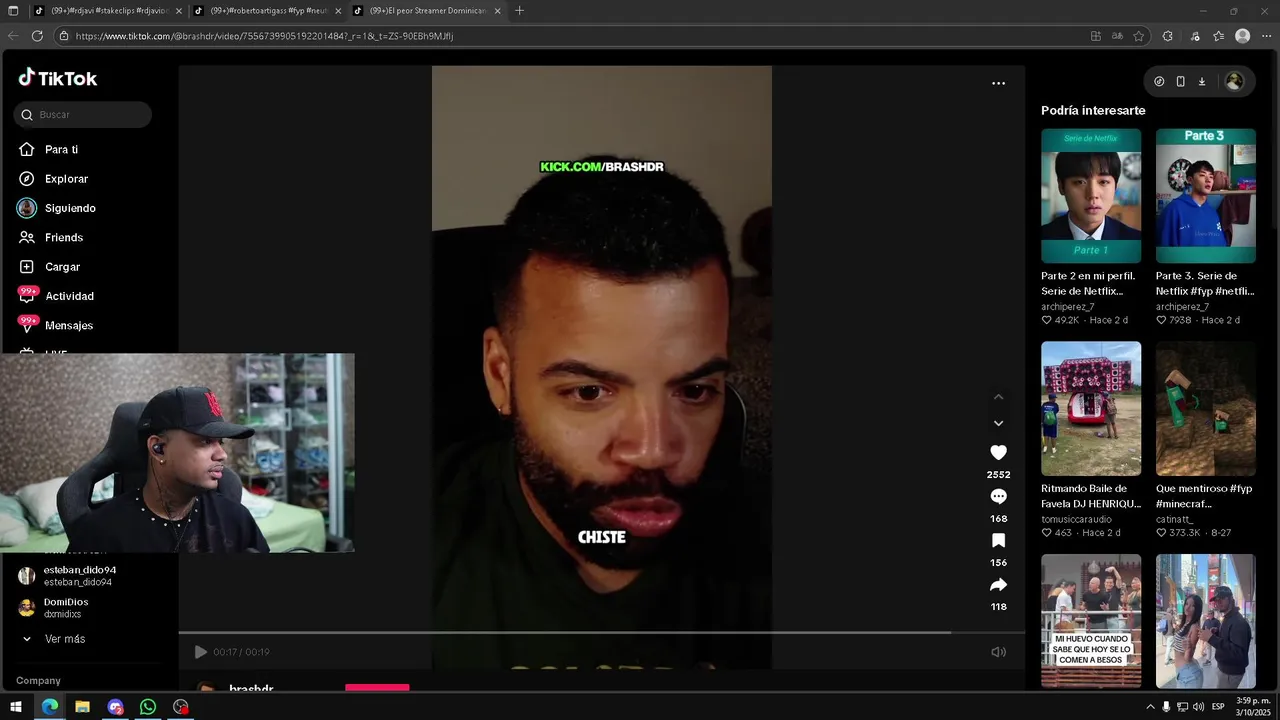
Task: Open a new browser tab
Action: [519, 11]
